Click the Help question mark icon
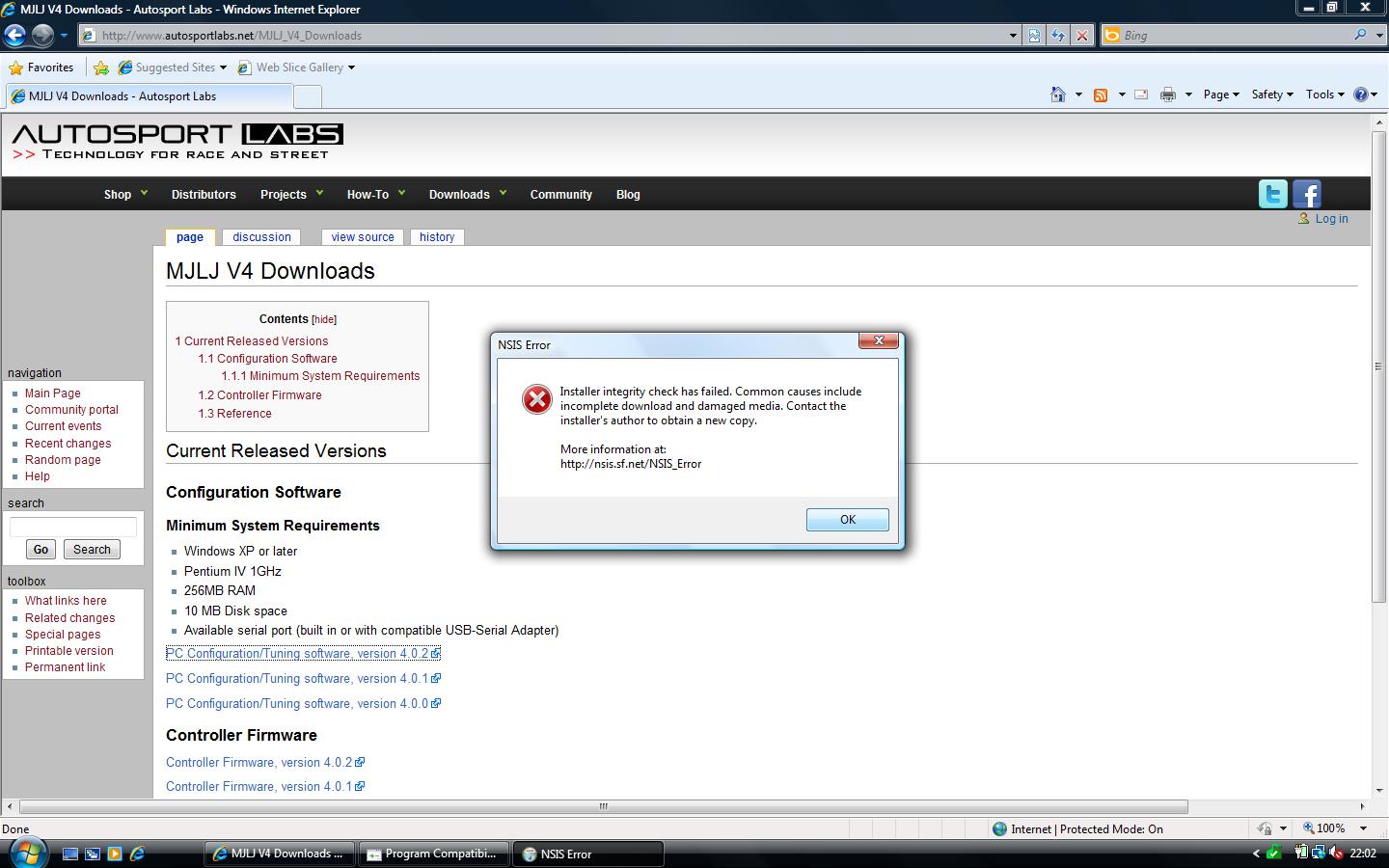 click(x=1361, y=95)
